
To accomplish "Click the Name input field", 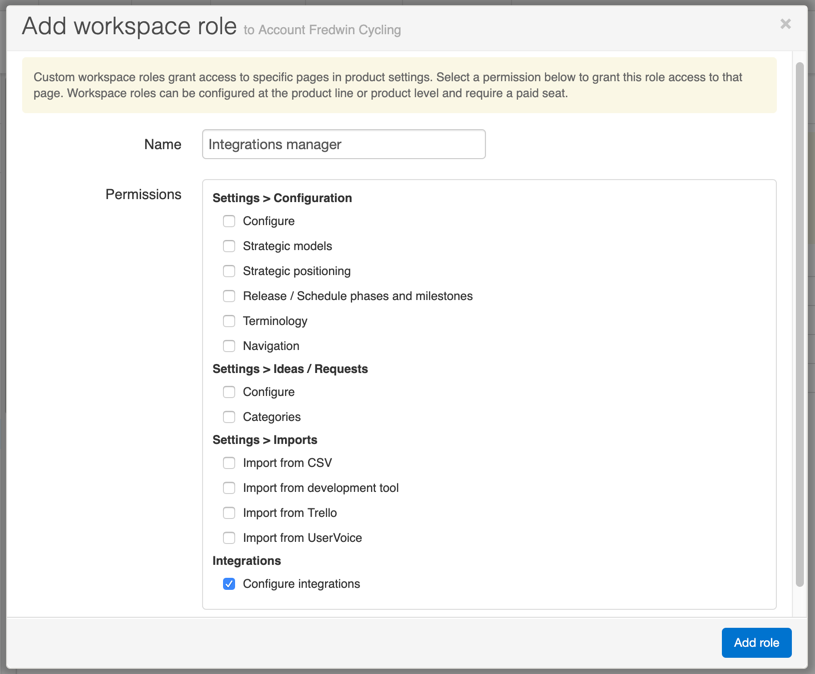I will click(x=343, y=144).
